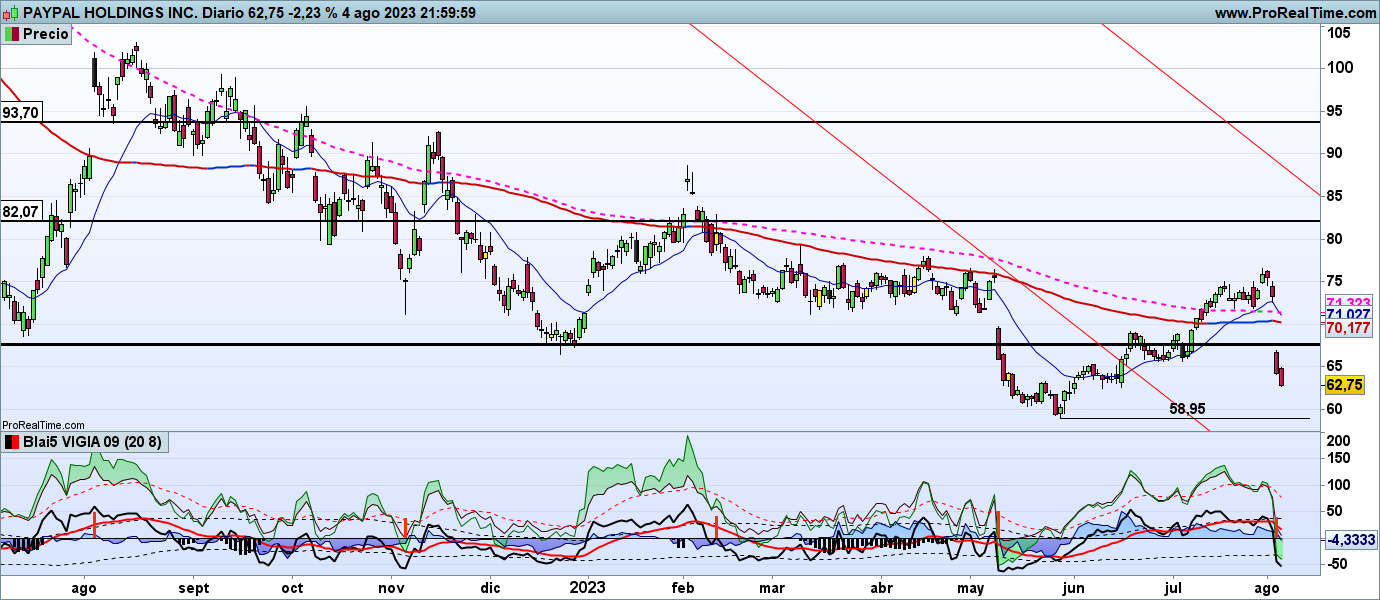Click the 95 price axis label
Screen dimensions: 1380x600
pos(1336,110)
